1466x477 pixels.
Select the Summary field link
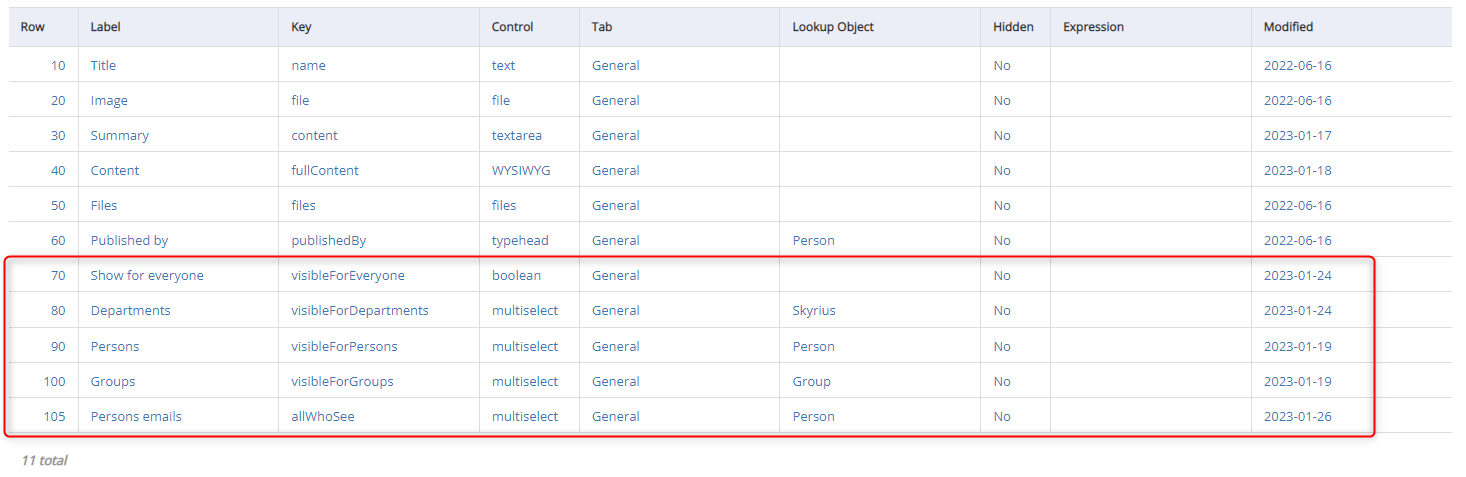coord(119,135)
